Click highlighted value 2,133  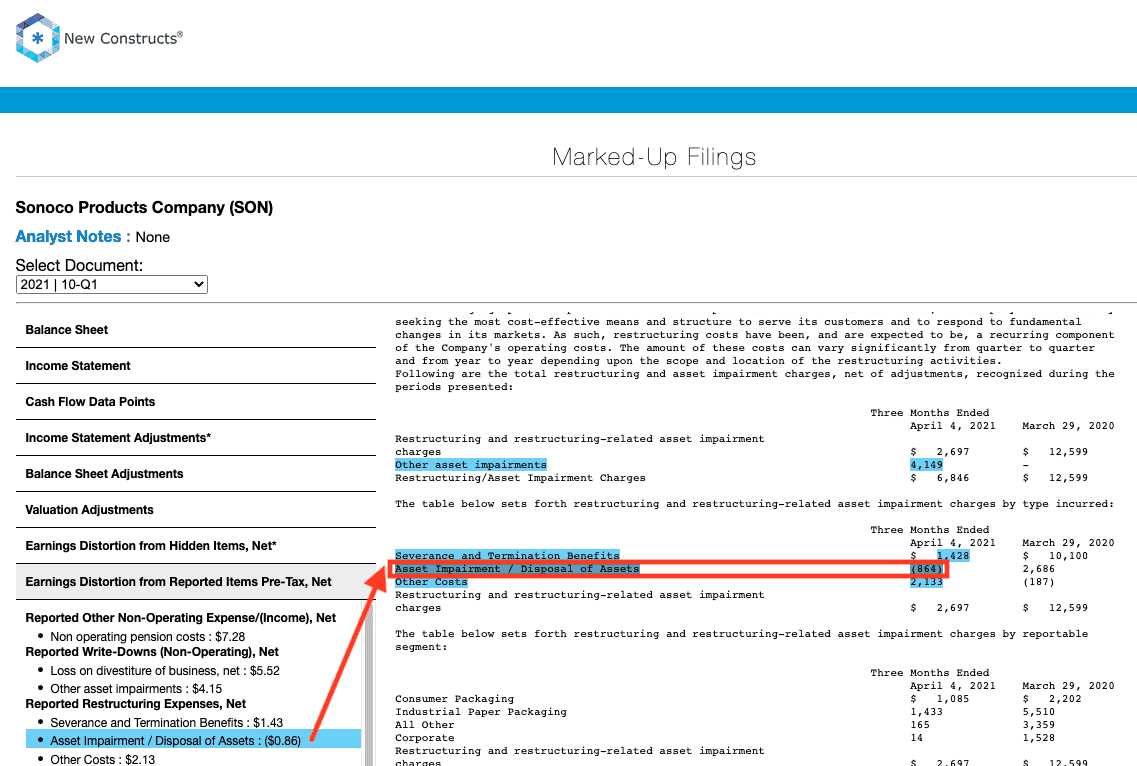927,582
